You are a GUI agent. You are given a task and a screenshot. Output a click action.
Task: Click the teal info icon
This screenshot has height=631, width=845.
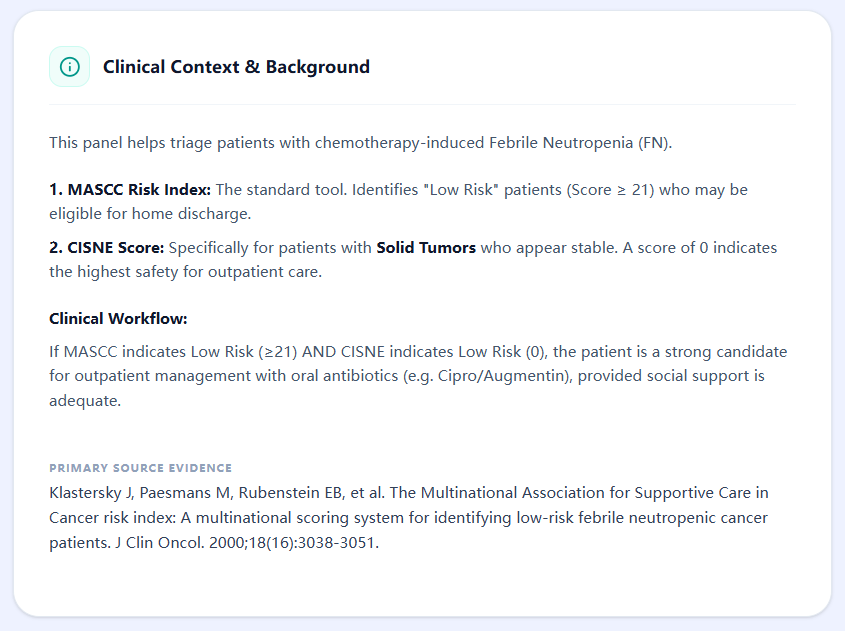tap(69, 67)
